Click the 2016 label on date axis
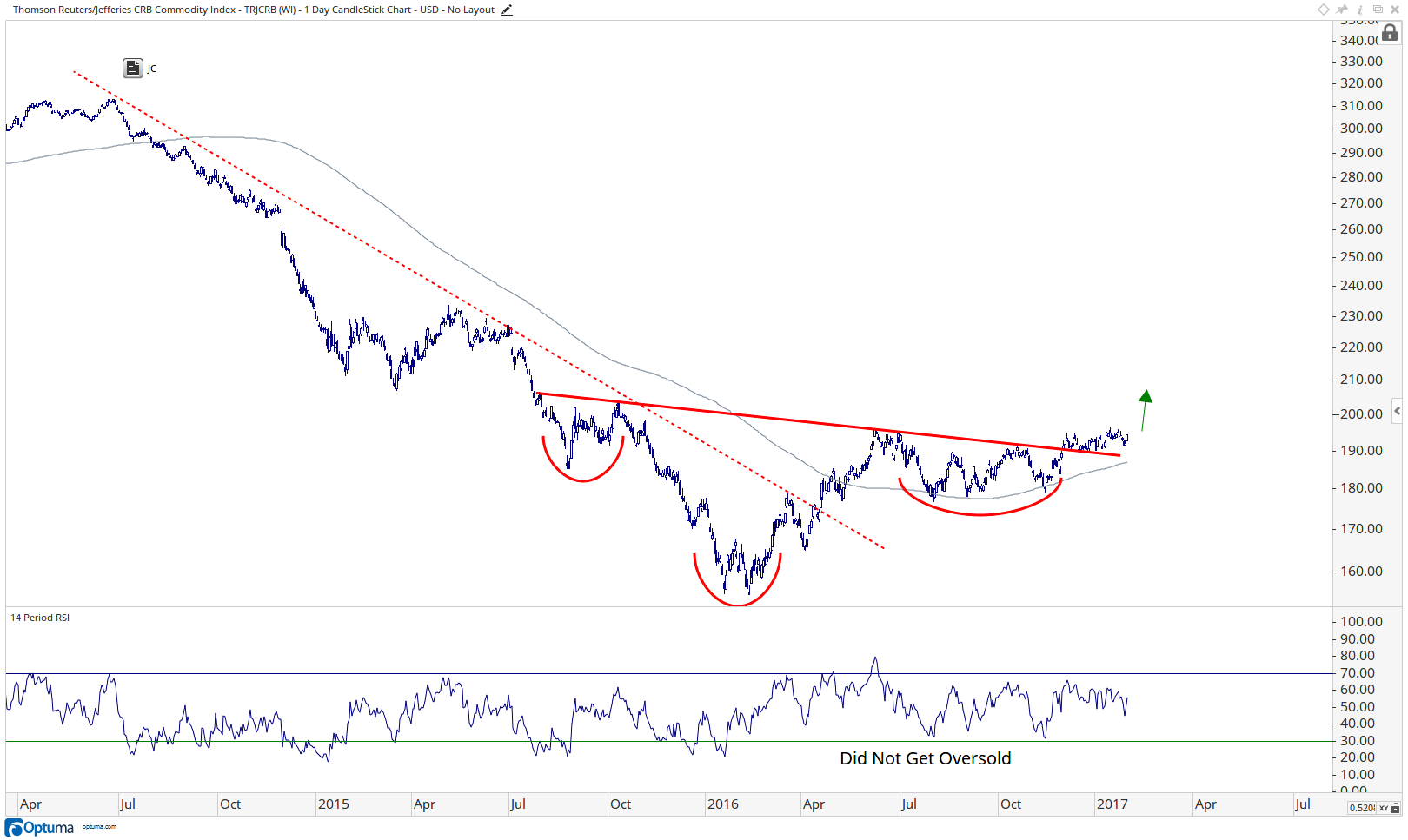1408x840 pixels. tap(723, 804)
